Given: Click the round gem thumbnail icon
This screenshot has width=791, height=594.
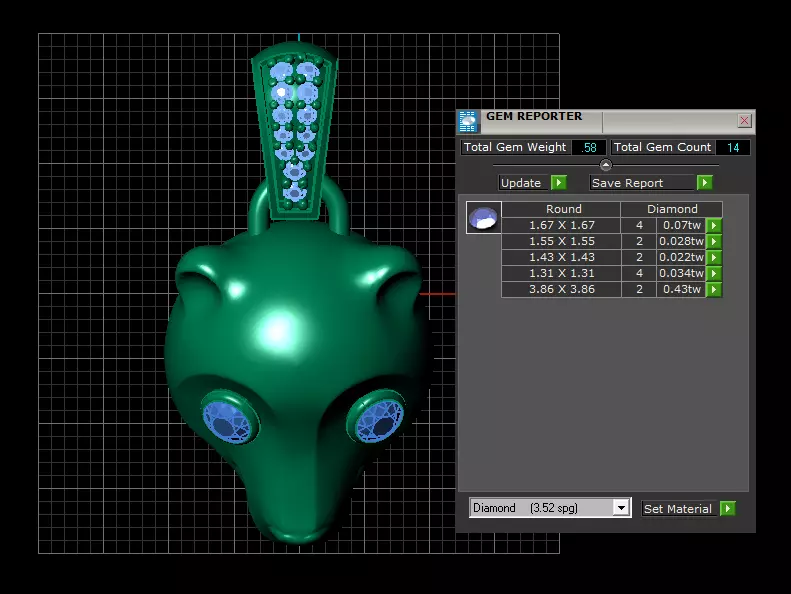Looking at the screenshot, I should [483, 218].
